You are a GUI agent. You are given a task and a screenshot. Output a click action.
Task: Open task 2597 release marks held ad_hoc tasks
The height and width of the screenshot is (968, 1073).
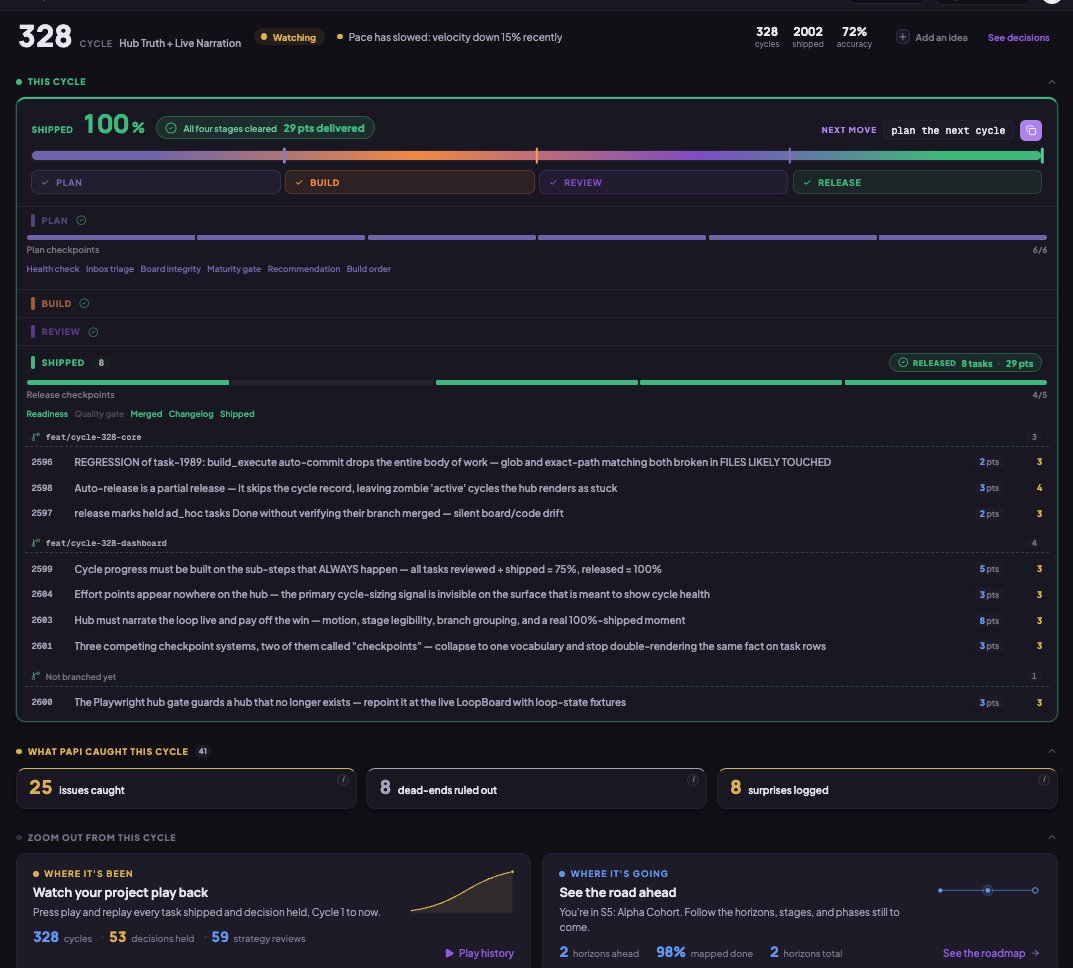tap(537, 513)
